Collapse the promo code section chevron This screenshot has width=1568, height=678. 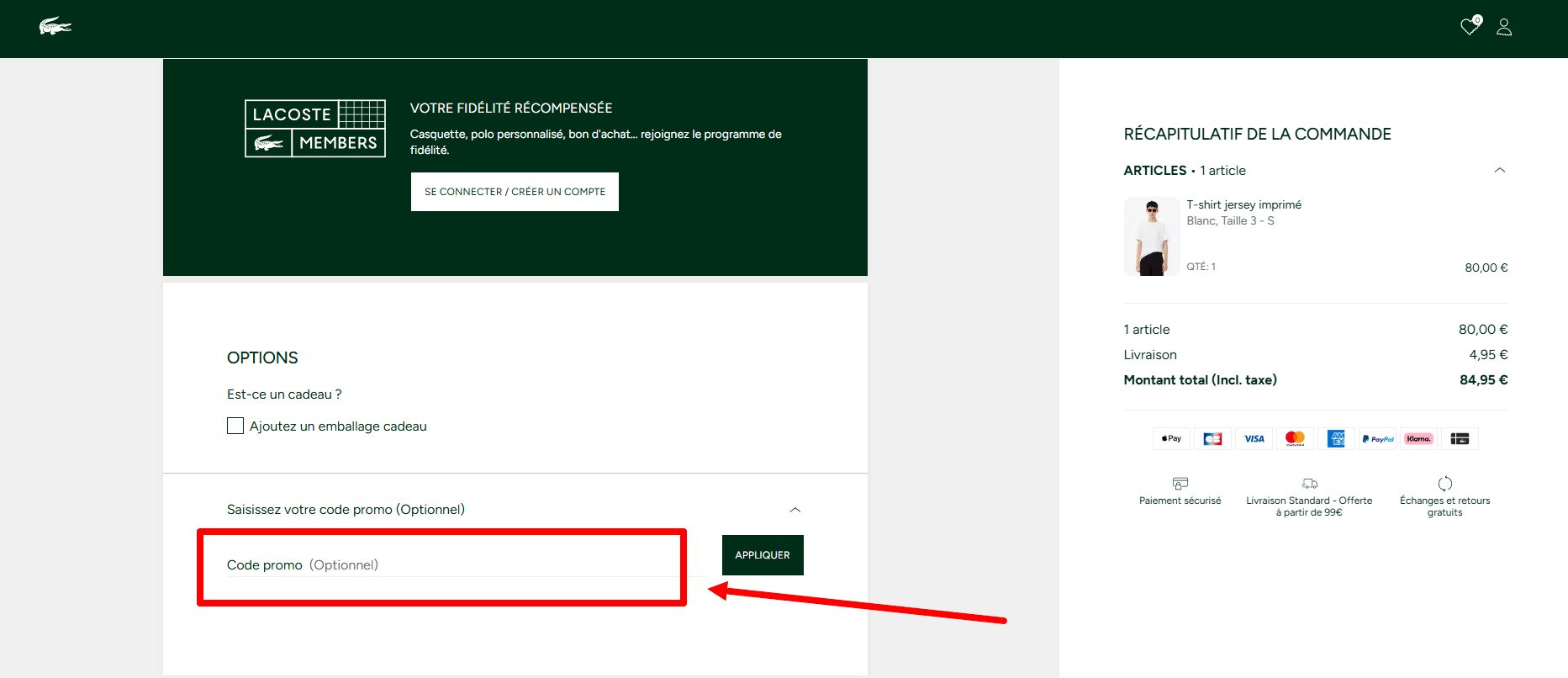click(x=795, y=510)
